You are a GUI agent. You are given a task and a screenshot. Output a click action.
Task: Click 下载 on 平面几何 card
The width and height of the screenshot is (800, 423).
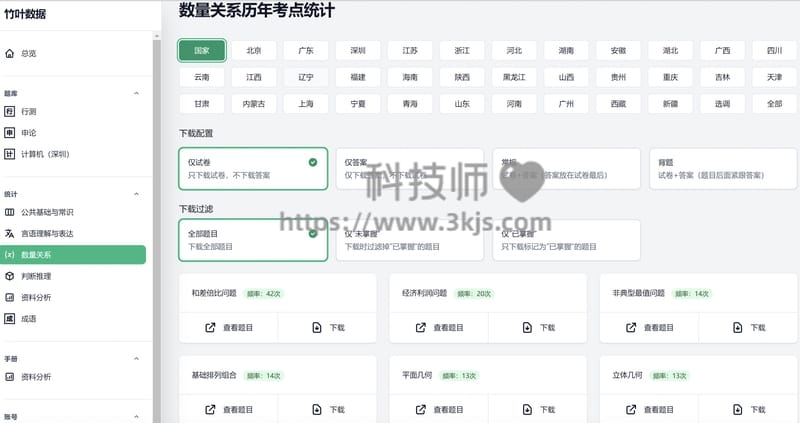click(x=537, y=409)
